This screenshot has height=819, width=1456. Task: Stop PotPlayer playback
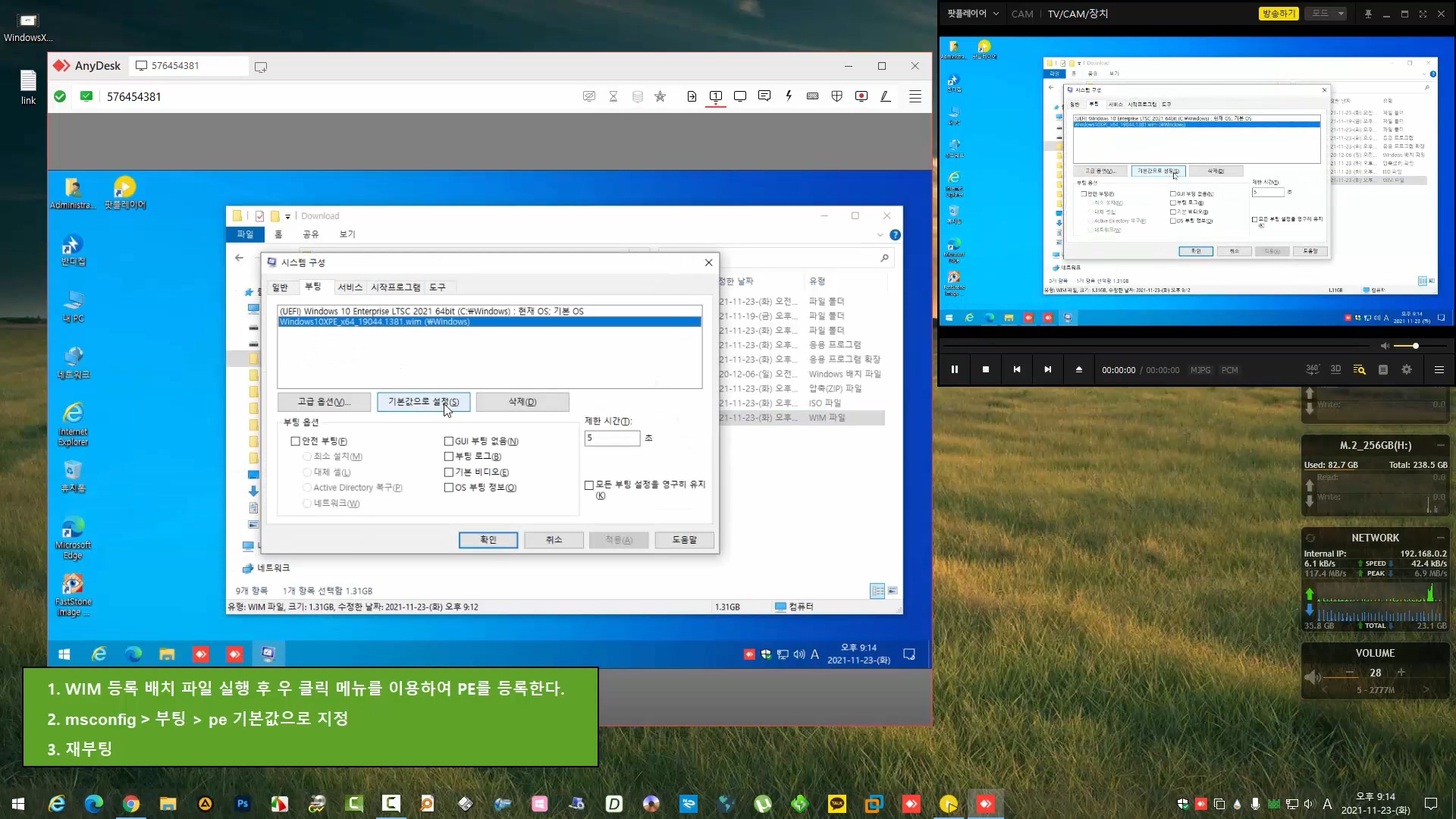[986, 370]
